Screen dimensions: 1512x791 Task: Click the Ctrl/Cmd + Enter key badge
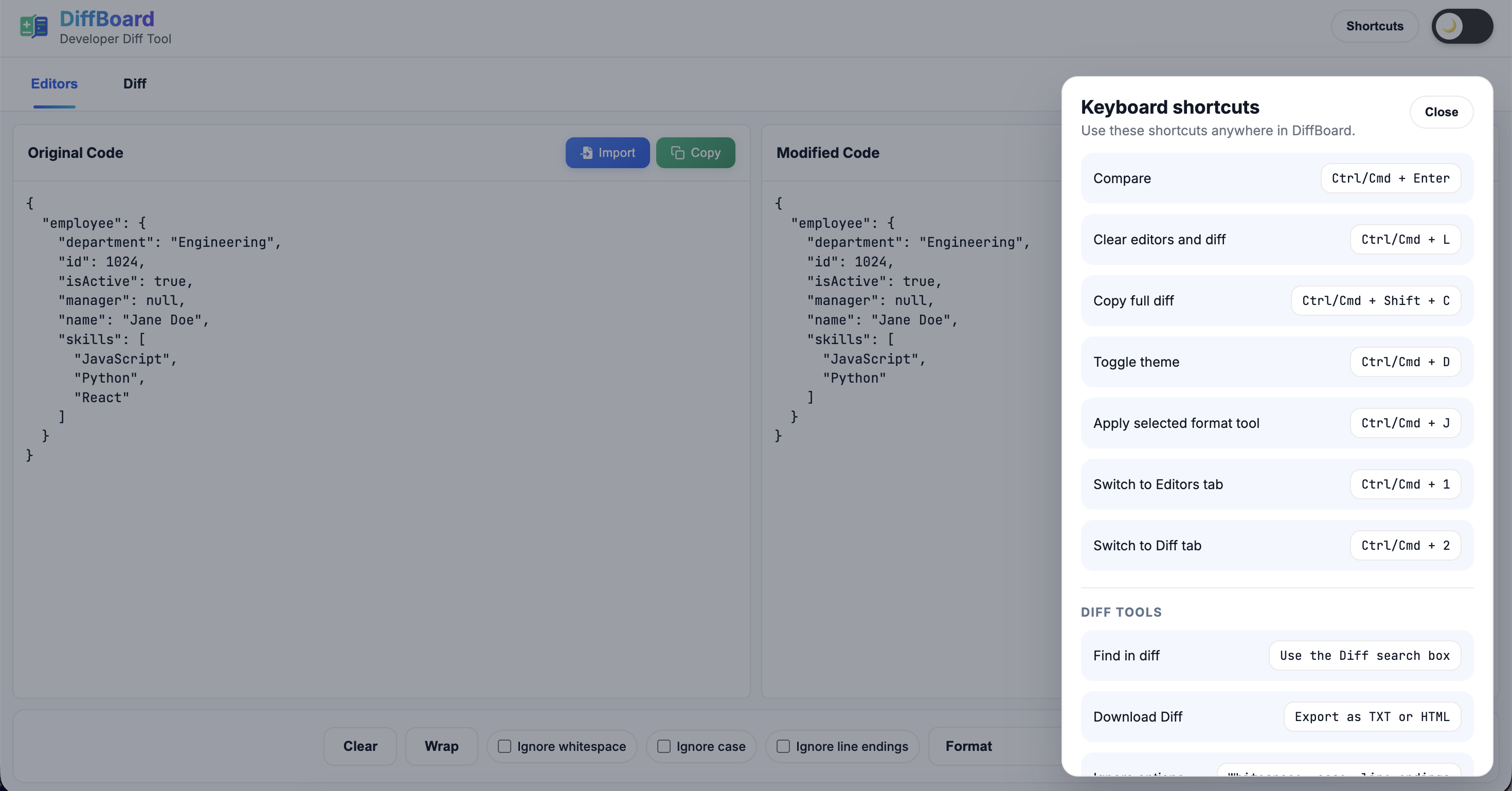1391,178
